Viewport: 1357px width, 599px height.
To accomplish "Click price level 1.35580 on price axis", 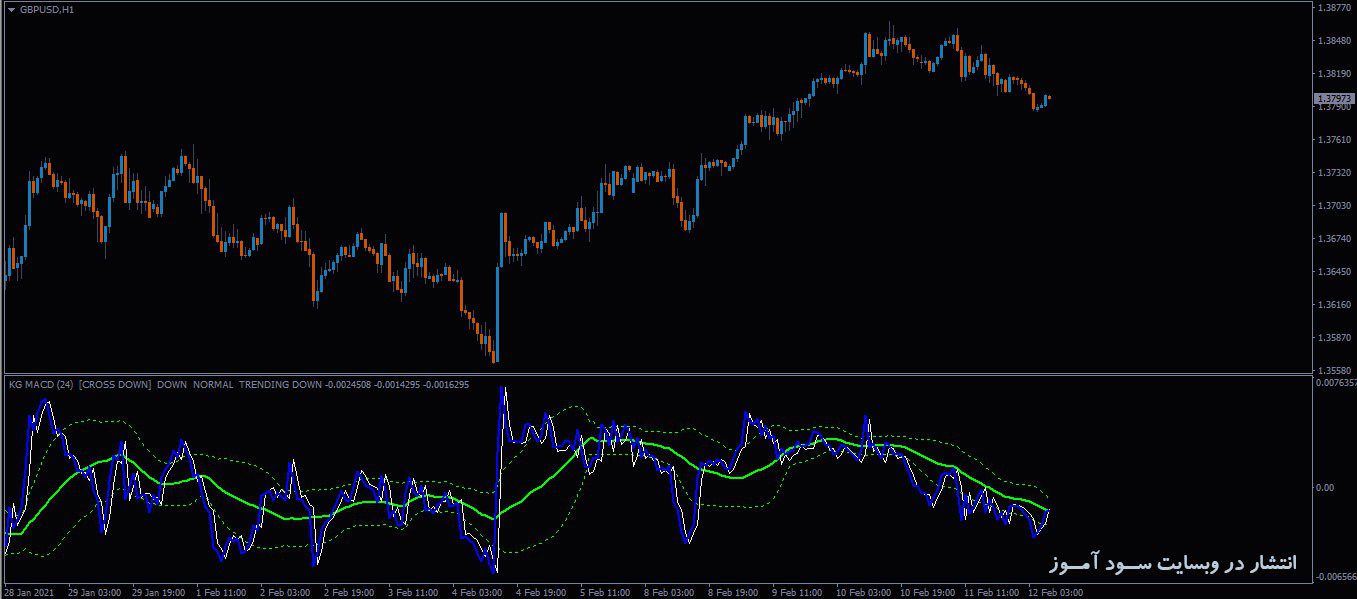I will point(1336,370).
